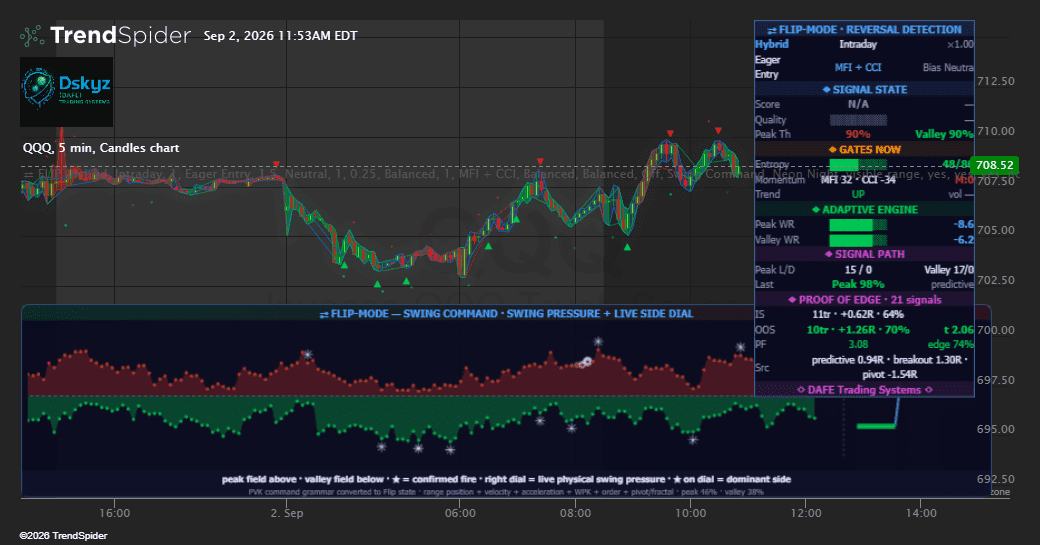The height and width of the screenshot is (545, 1040).
Task: Click the 14:00 time axis label
Action: tap(921, 513)
